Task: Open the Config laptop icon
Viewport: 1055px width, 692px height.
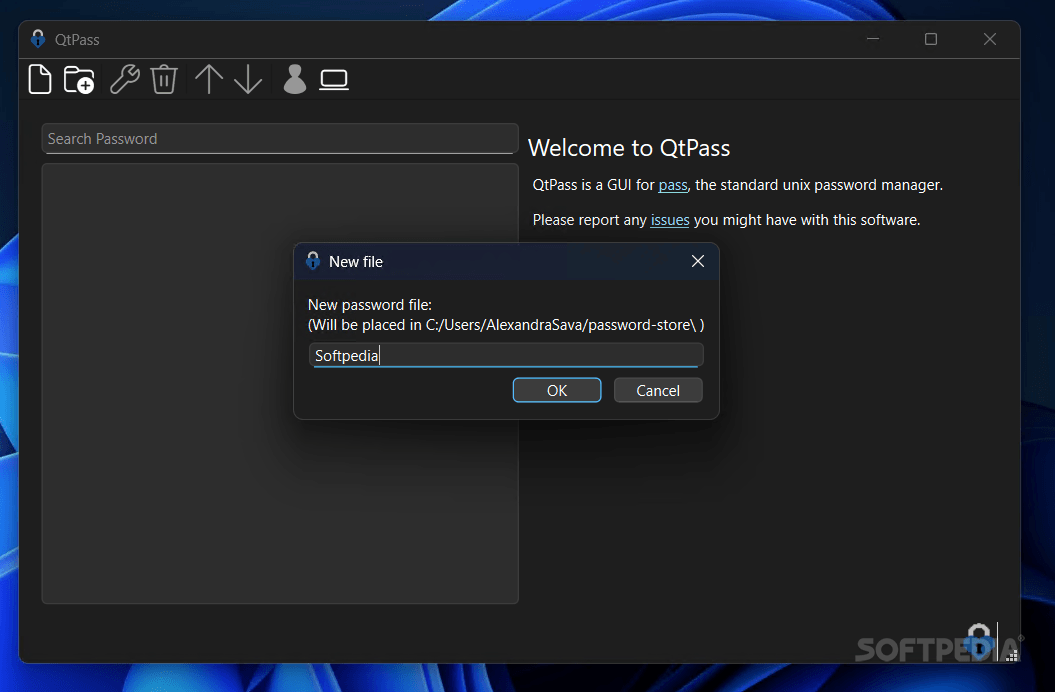Action: tap(334, 79)
